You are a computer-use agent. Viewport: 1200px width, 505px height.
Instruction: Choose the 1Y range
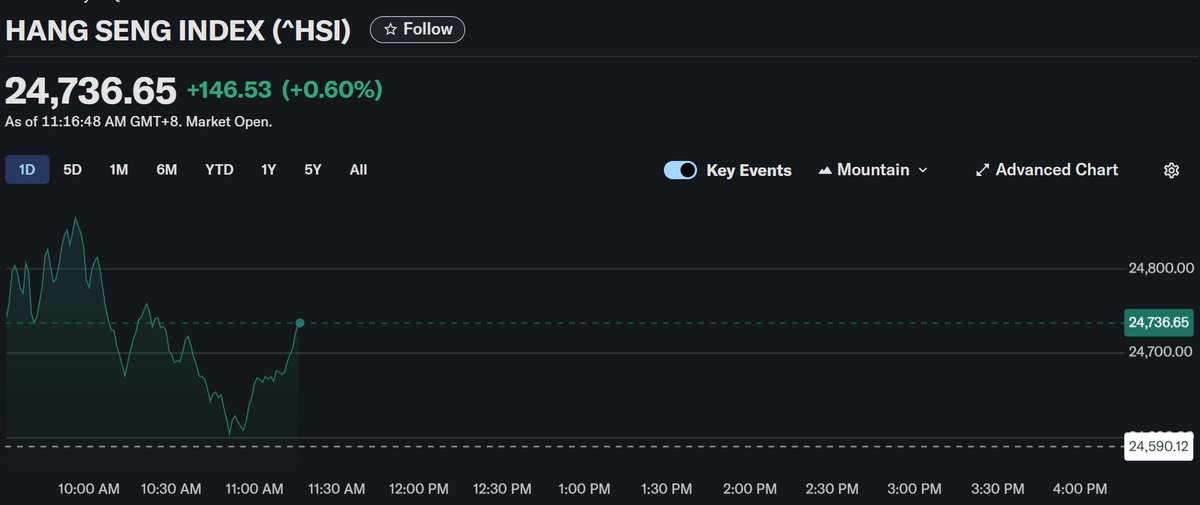coord(268,170)
